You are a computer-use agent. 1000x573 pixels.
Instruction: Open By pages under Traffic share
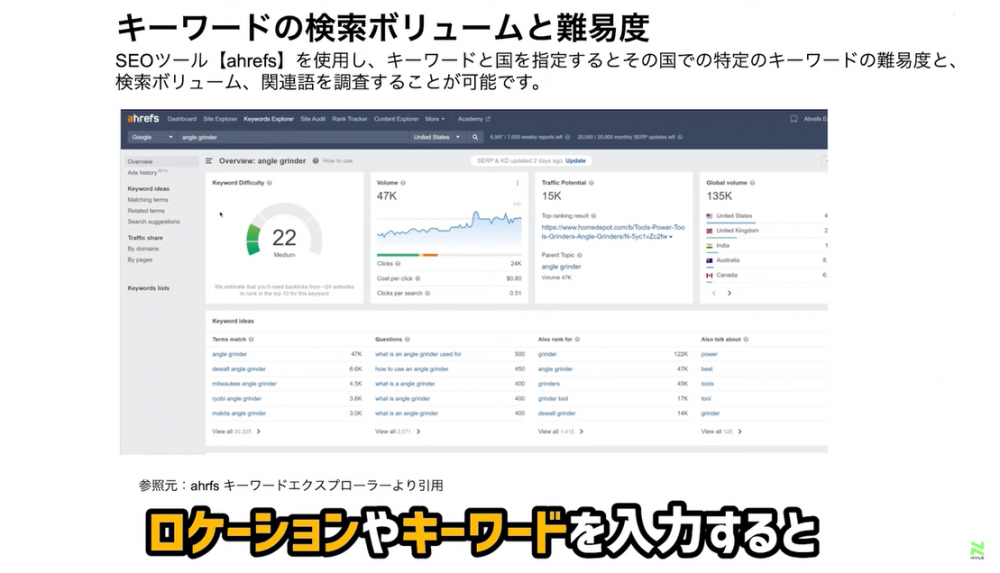coord(140,260)
